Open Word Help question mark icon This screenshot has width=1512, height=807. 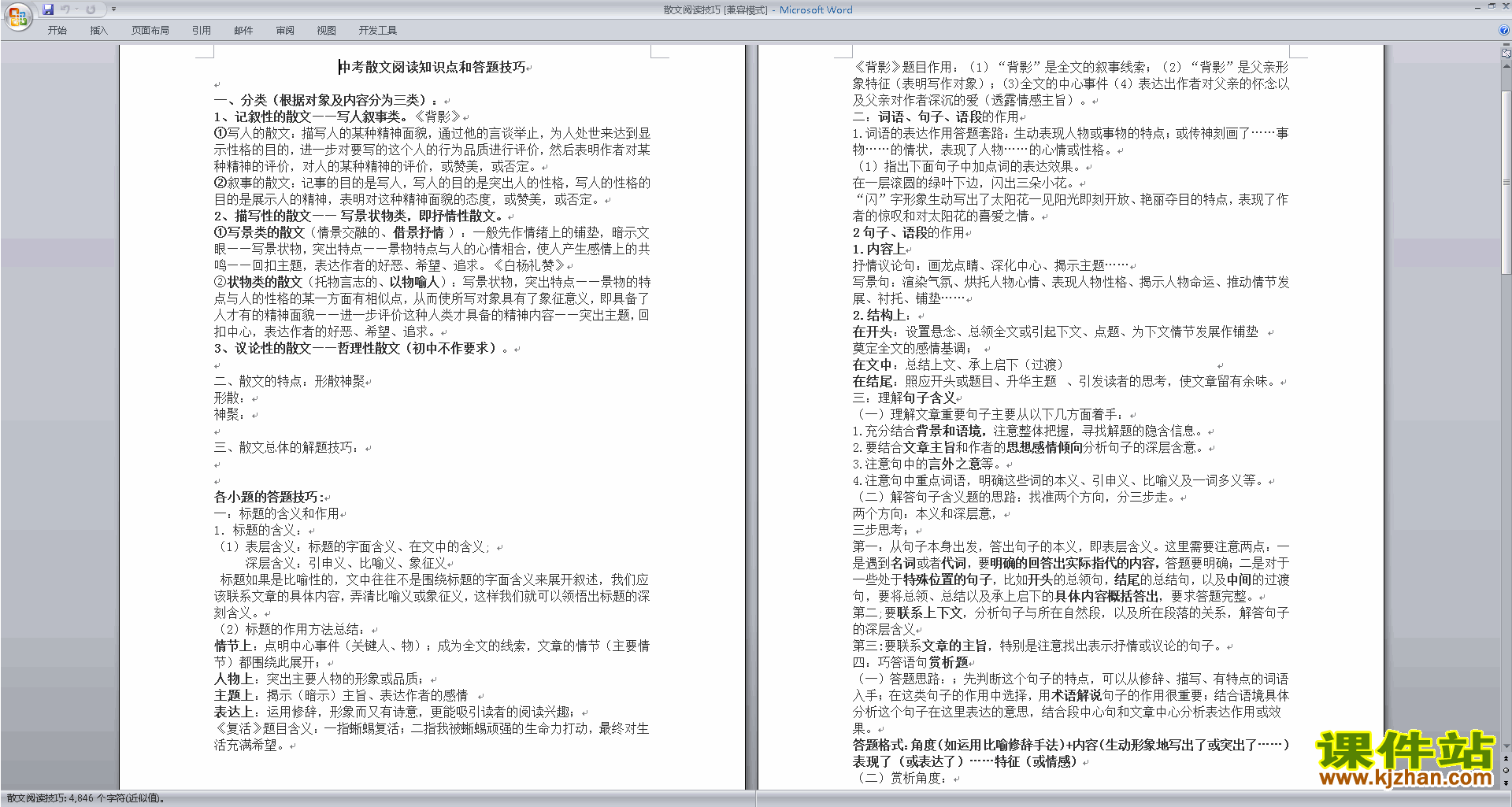(1504, 31)
